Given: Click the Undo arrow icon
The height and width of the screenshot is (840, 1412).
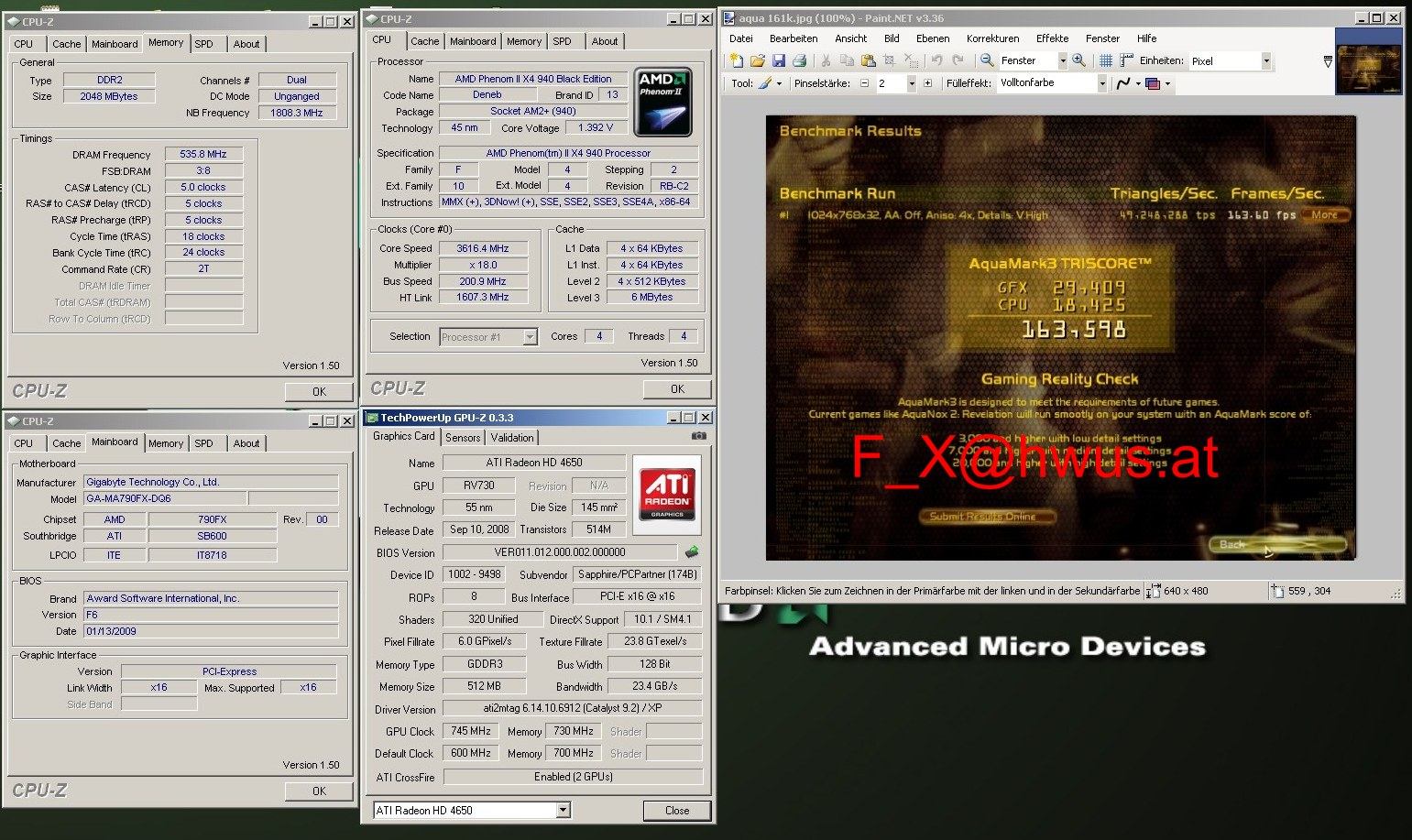Looking at the screenshot, I should point(936,60).
